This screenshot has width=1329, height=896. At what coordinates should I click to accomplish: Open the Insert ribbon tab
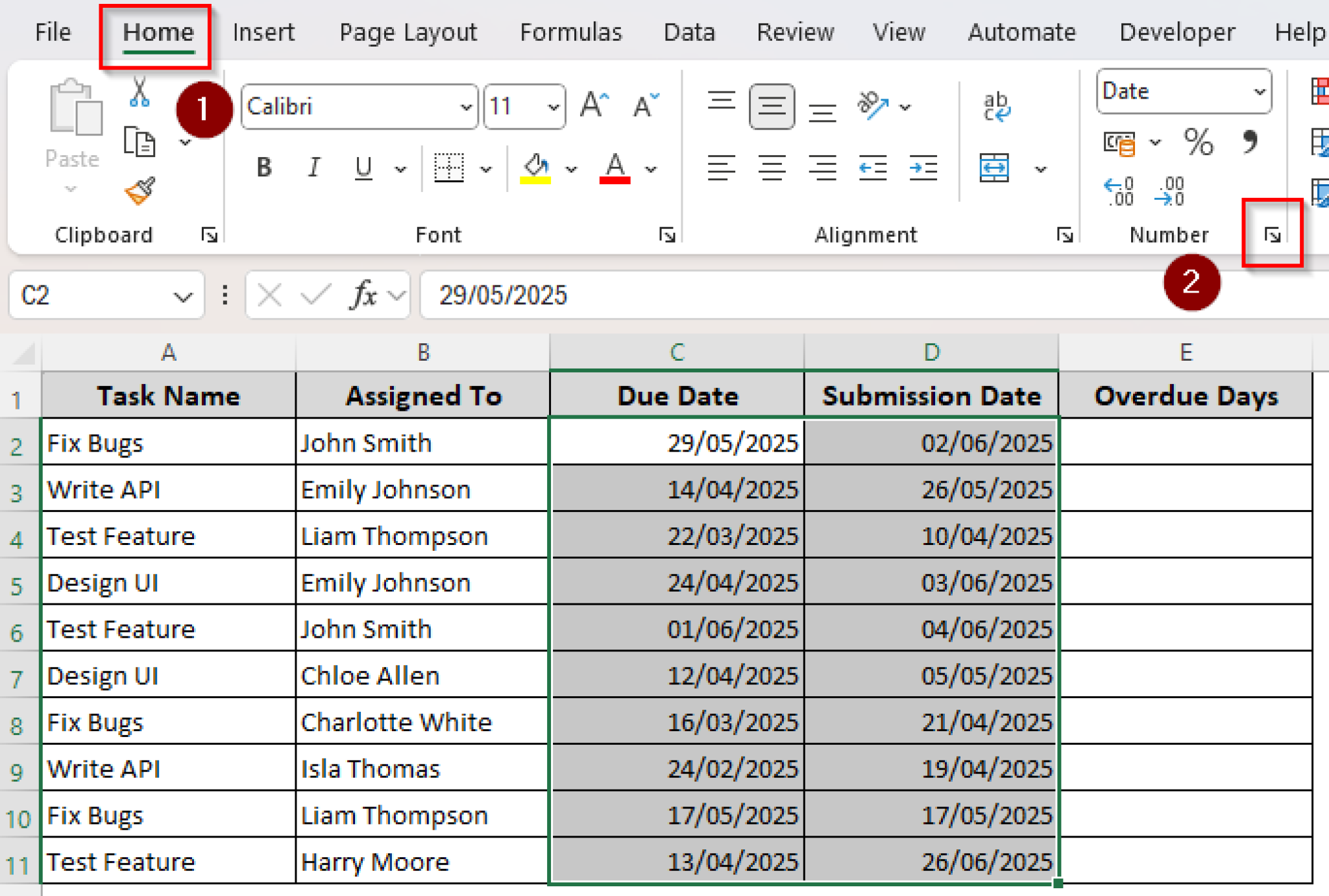(x=263, y=32)
